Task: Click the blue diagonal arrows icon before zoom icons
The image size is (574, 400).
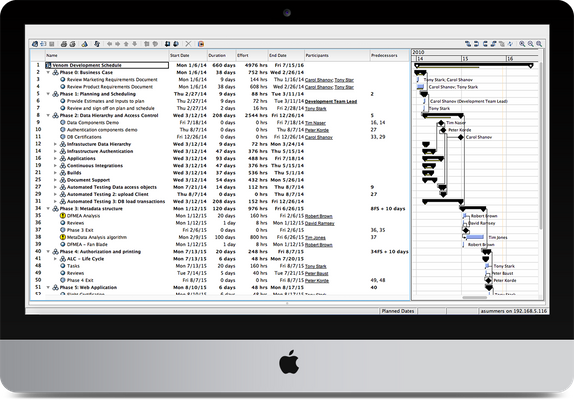Action: click(510, 44)
